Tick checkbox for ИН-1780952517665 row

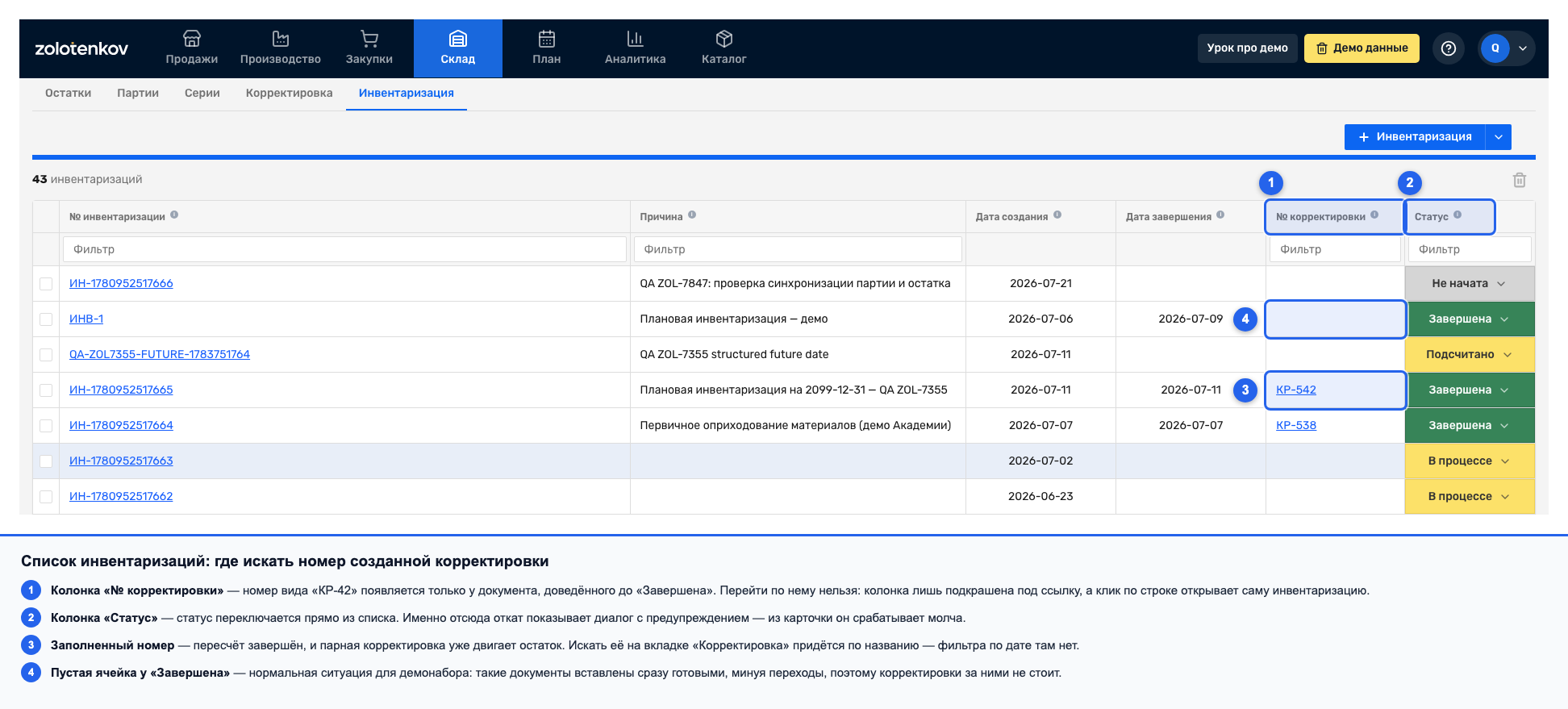pos(46,390)
